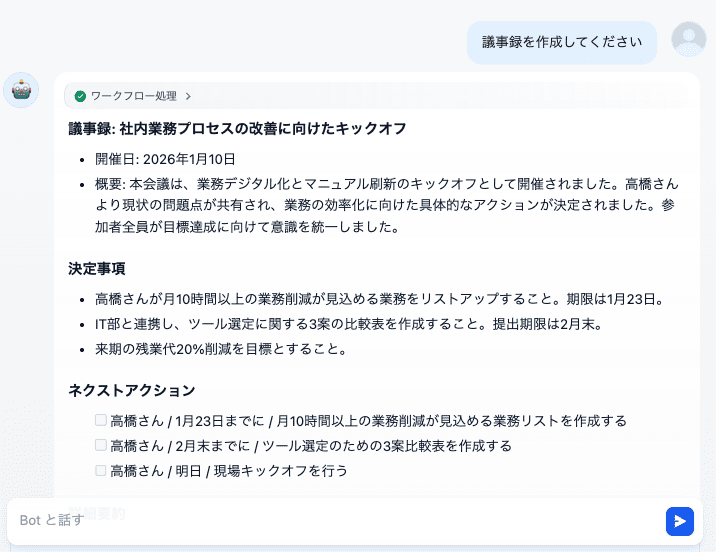Click the 開催日: 2026年1月10日 line

(165, 158)
